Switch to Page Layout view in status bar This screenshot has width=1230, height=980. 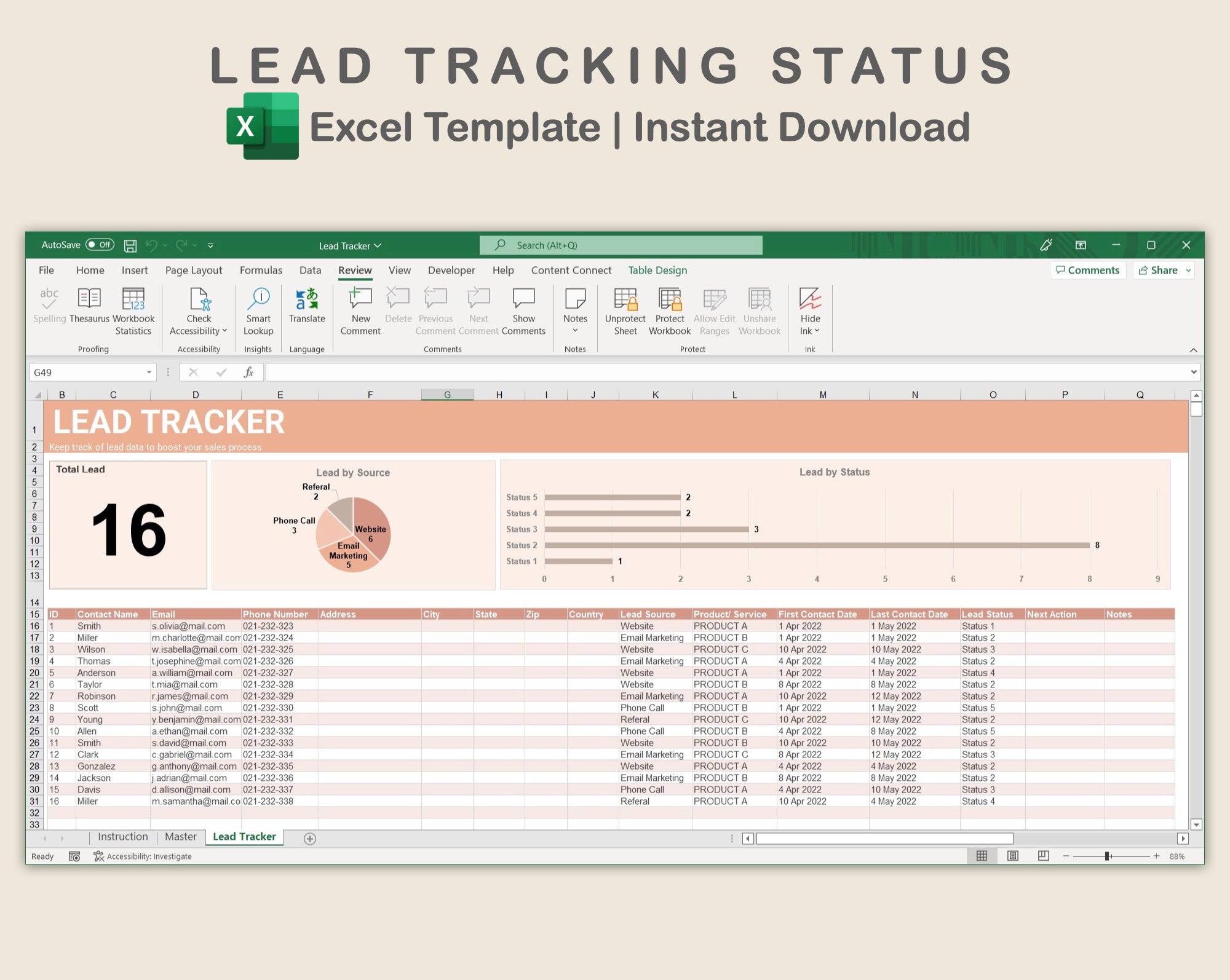(x=1012, y=856)
